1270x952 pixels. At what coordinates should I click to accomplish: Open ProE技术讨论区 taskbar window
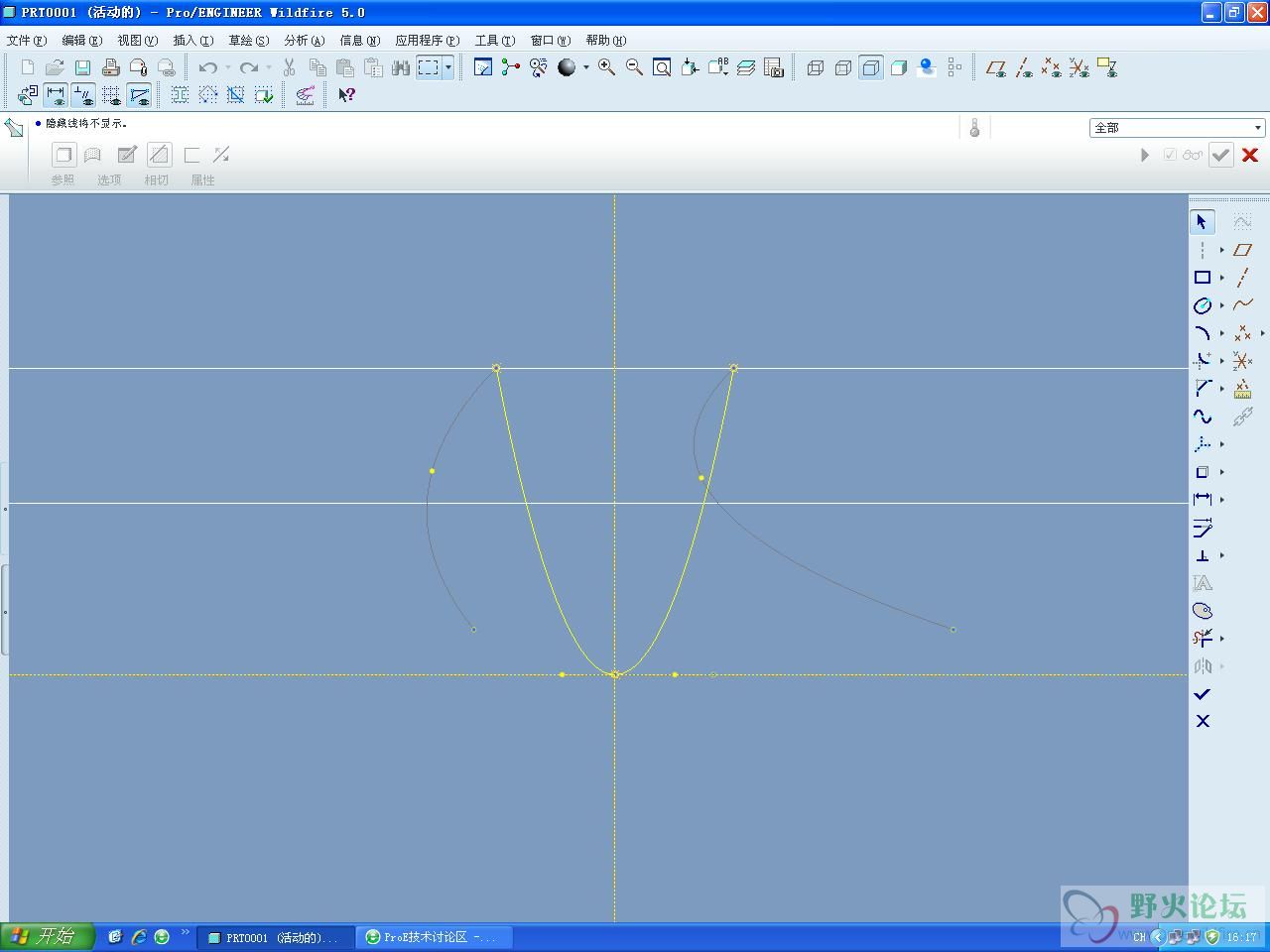click(x=435, y=937)
